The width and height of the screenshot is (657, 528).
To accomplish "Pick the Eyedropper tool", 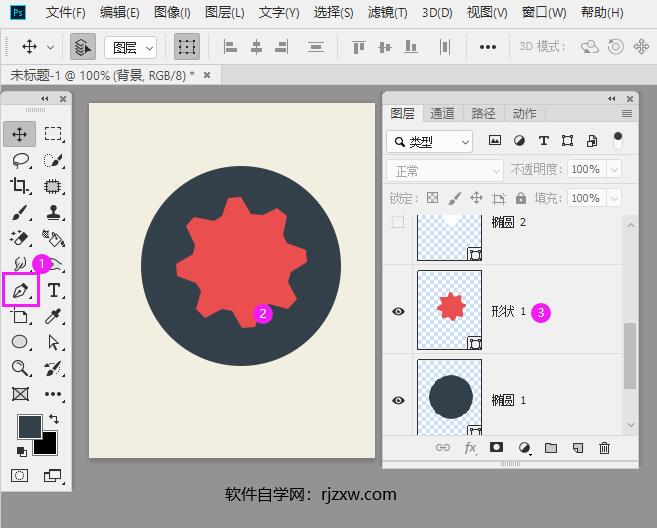I will 53,316.
